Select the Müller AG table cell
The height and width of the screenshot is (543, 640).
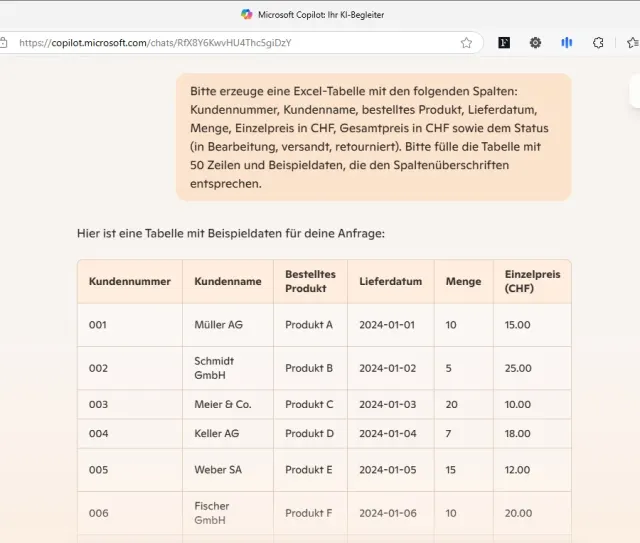(218, 325)
